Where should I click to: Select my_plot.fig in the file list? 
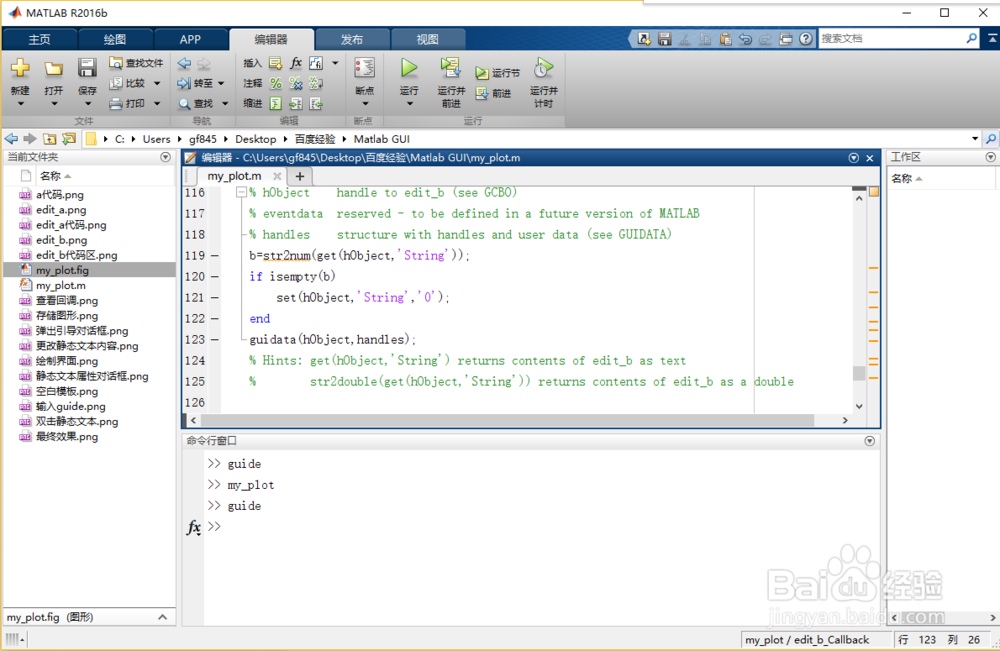tap(90, 270)
